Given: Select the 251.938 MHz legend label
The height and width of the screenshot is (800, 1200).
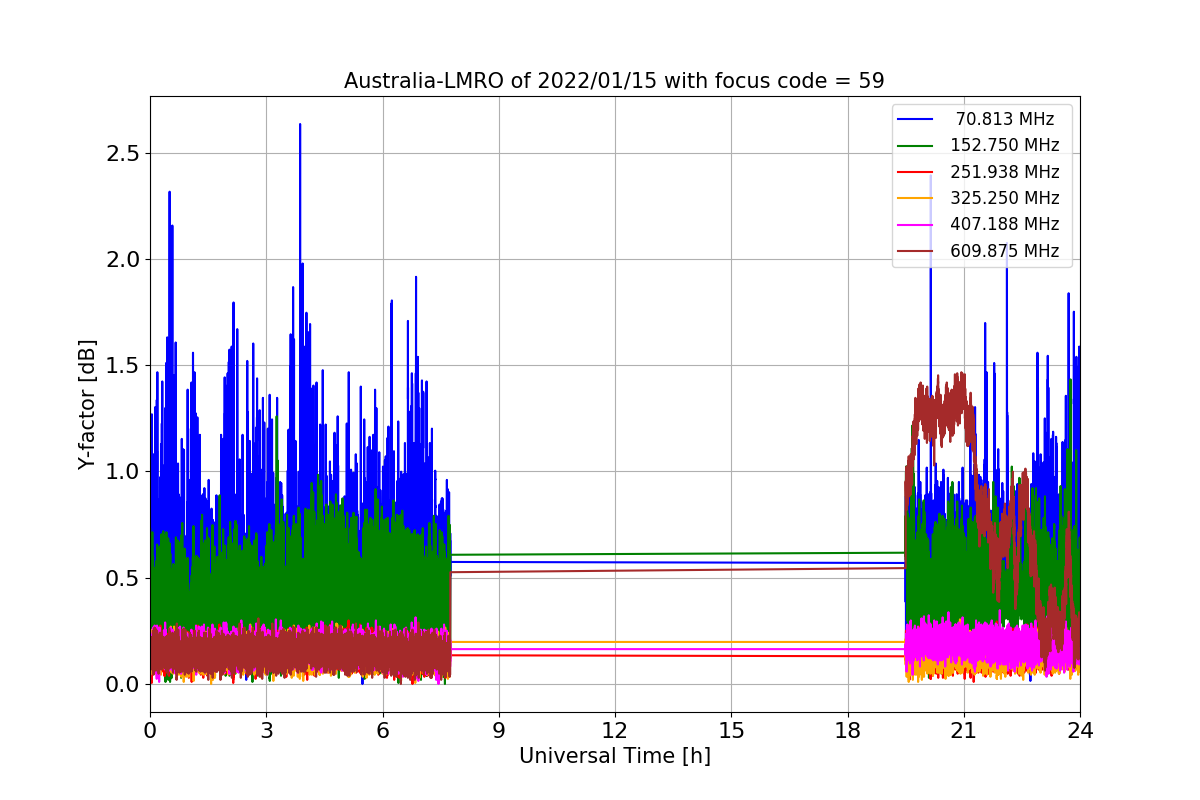Looking at the screenshot, I should click(1005, 172).
